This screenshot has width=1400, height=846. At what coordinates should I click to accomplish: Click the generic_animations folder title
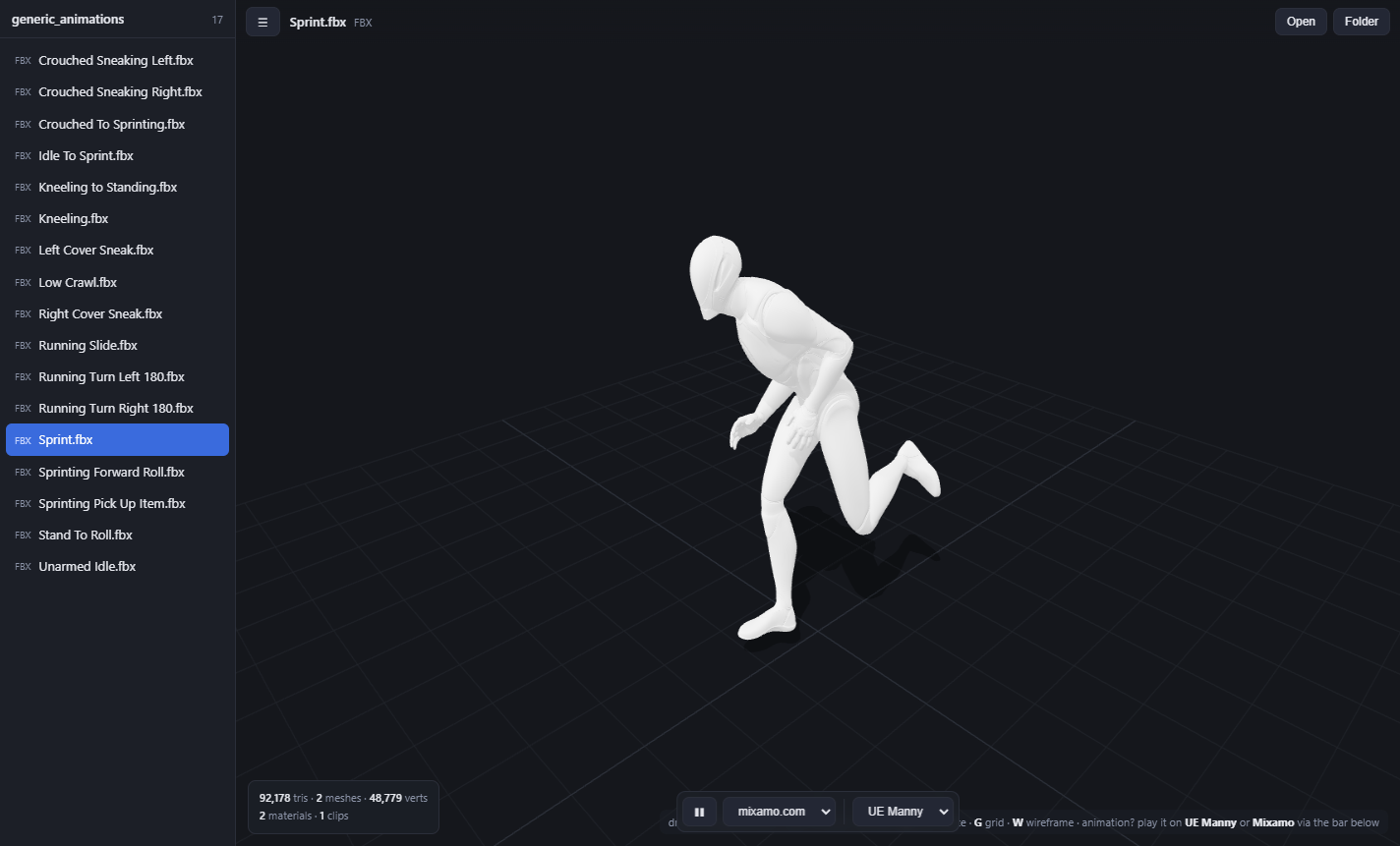point(68,20)
